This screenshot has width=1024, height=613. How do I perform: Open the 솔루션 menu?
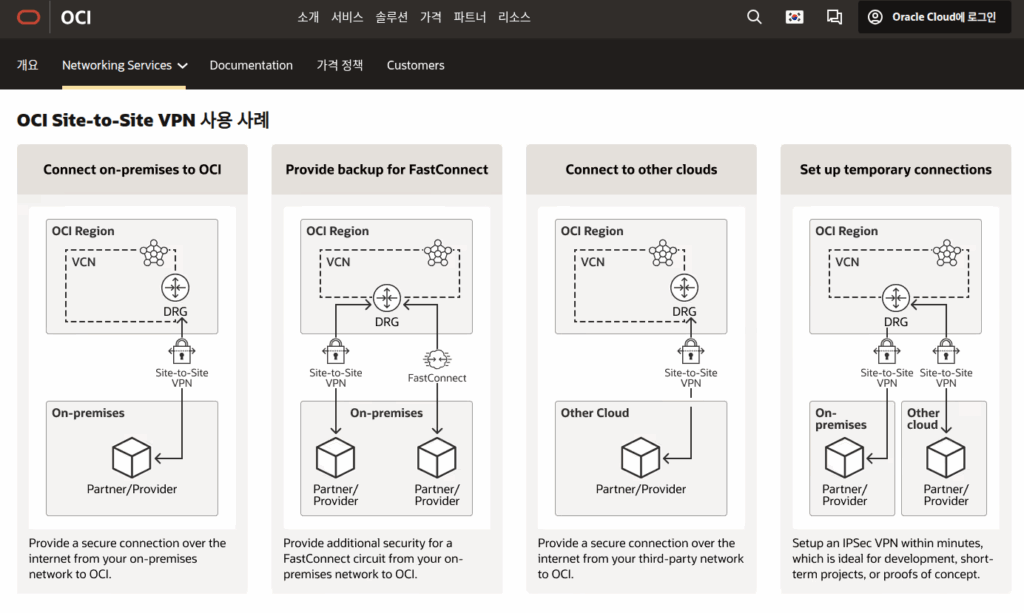pyautogui.click(x=392, y=17)
